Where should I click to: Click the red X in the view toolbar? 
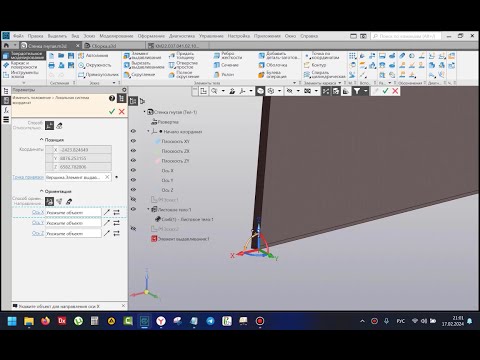(x=395, y=91)
